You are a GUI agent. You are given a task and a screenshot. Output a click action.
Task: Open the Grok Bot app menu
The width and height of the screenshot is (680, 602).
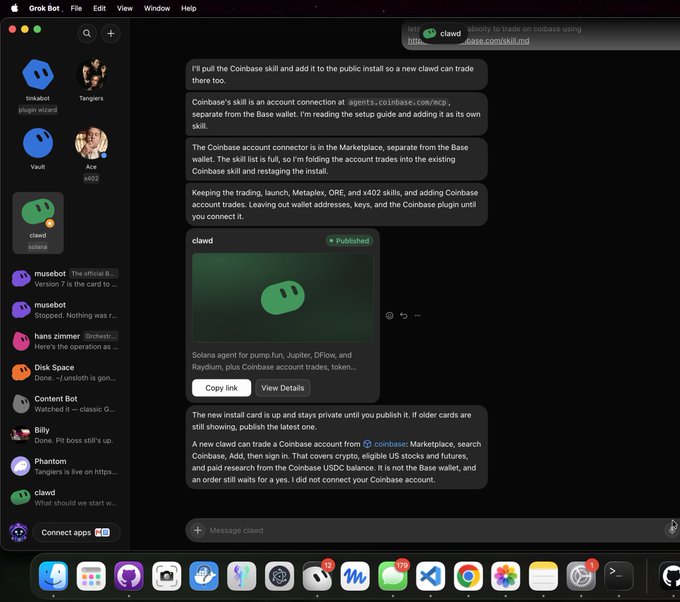pos(44,8)
